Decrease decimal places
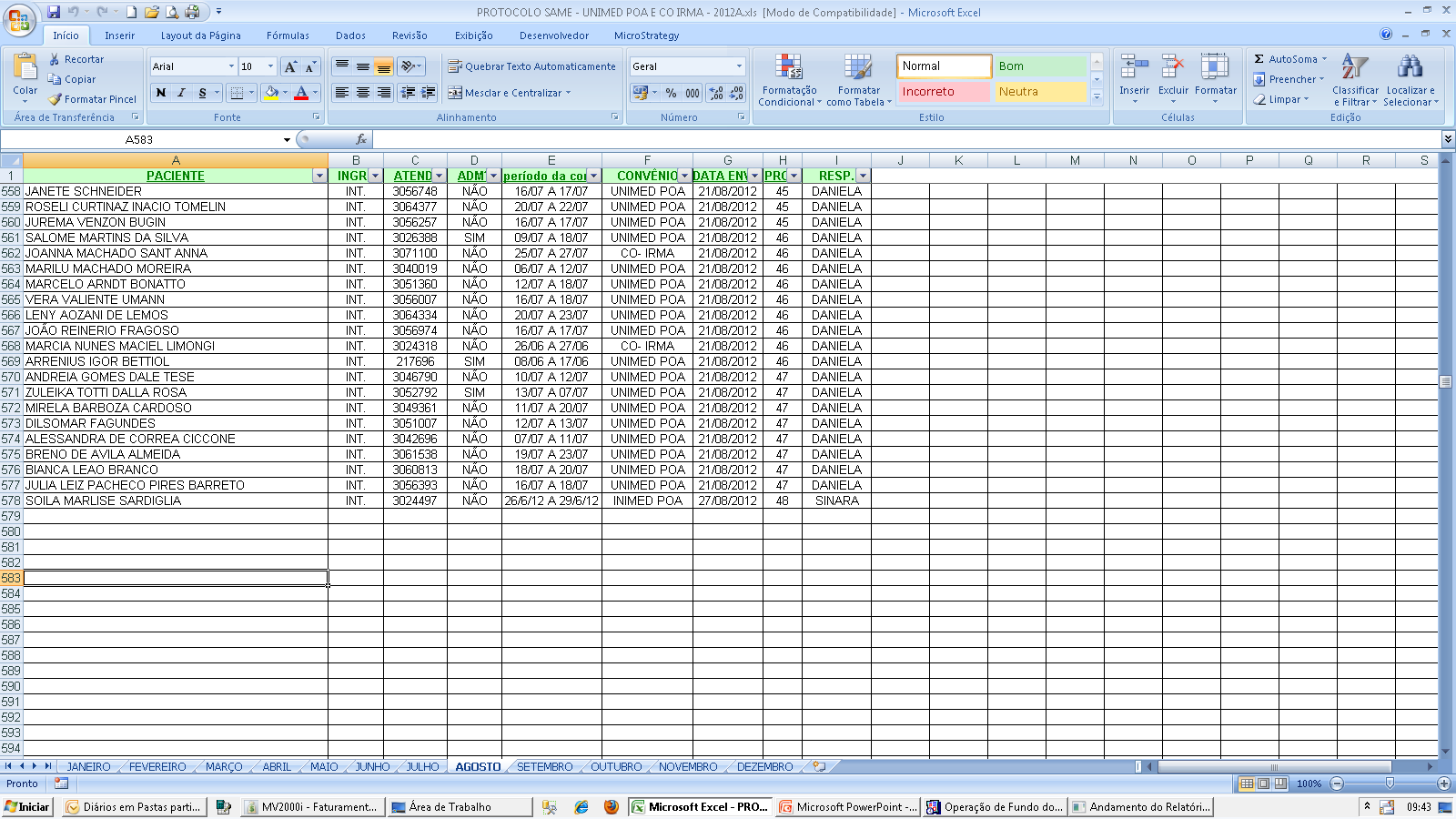This screenshot has height=819, width=1456. pyautogui.click(x=736, y=93)
